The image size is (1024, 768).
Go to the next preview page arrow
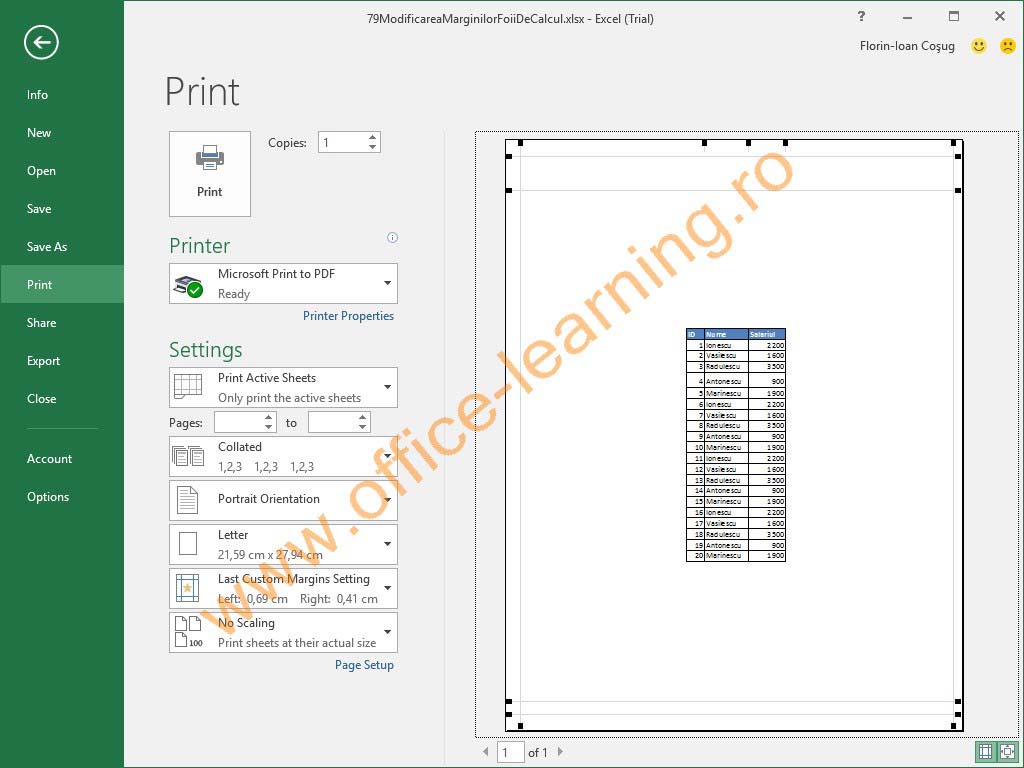click(x=560, y=752)
